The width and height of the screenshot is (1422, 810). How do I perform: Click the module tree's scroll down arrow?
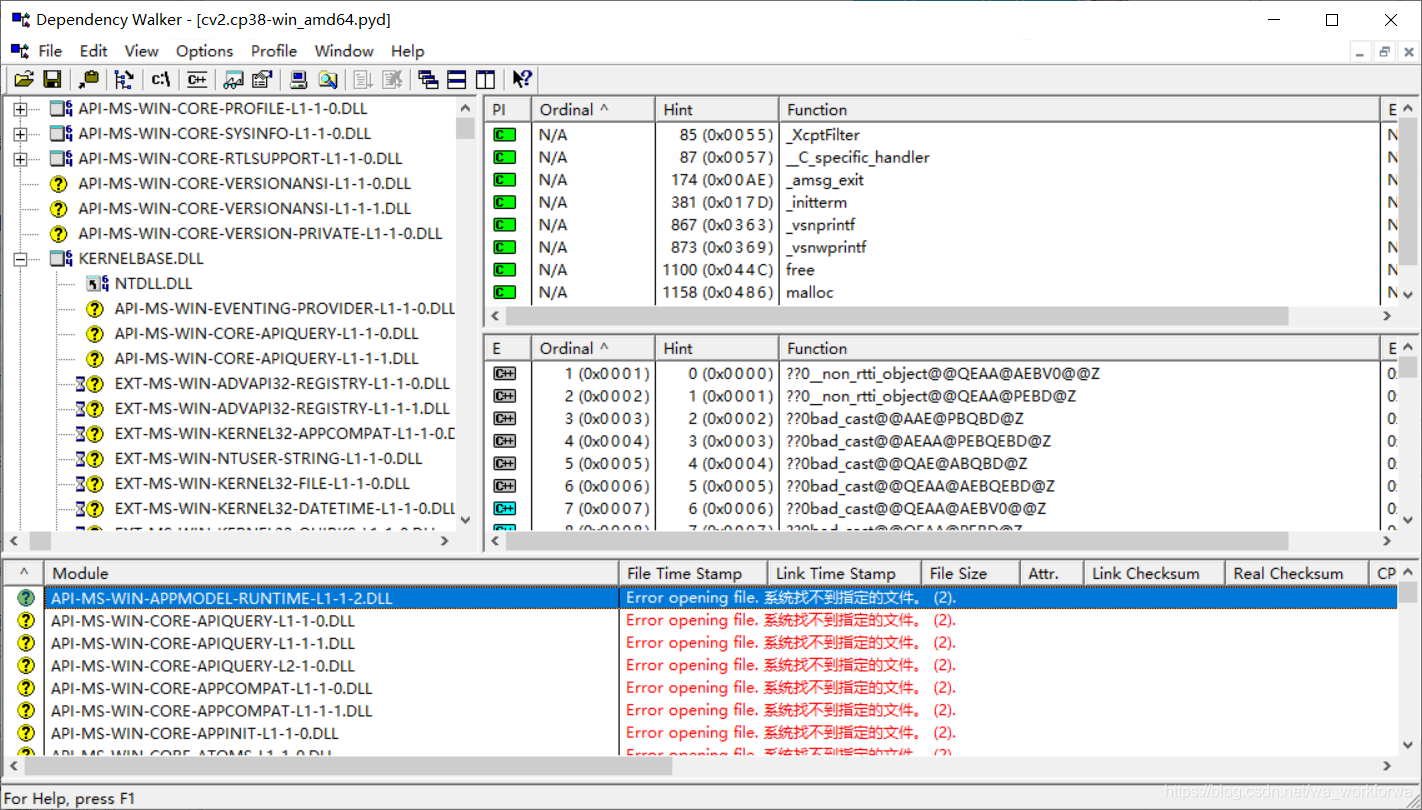tap(465, 520)
